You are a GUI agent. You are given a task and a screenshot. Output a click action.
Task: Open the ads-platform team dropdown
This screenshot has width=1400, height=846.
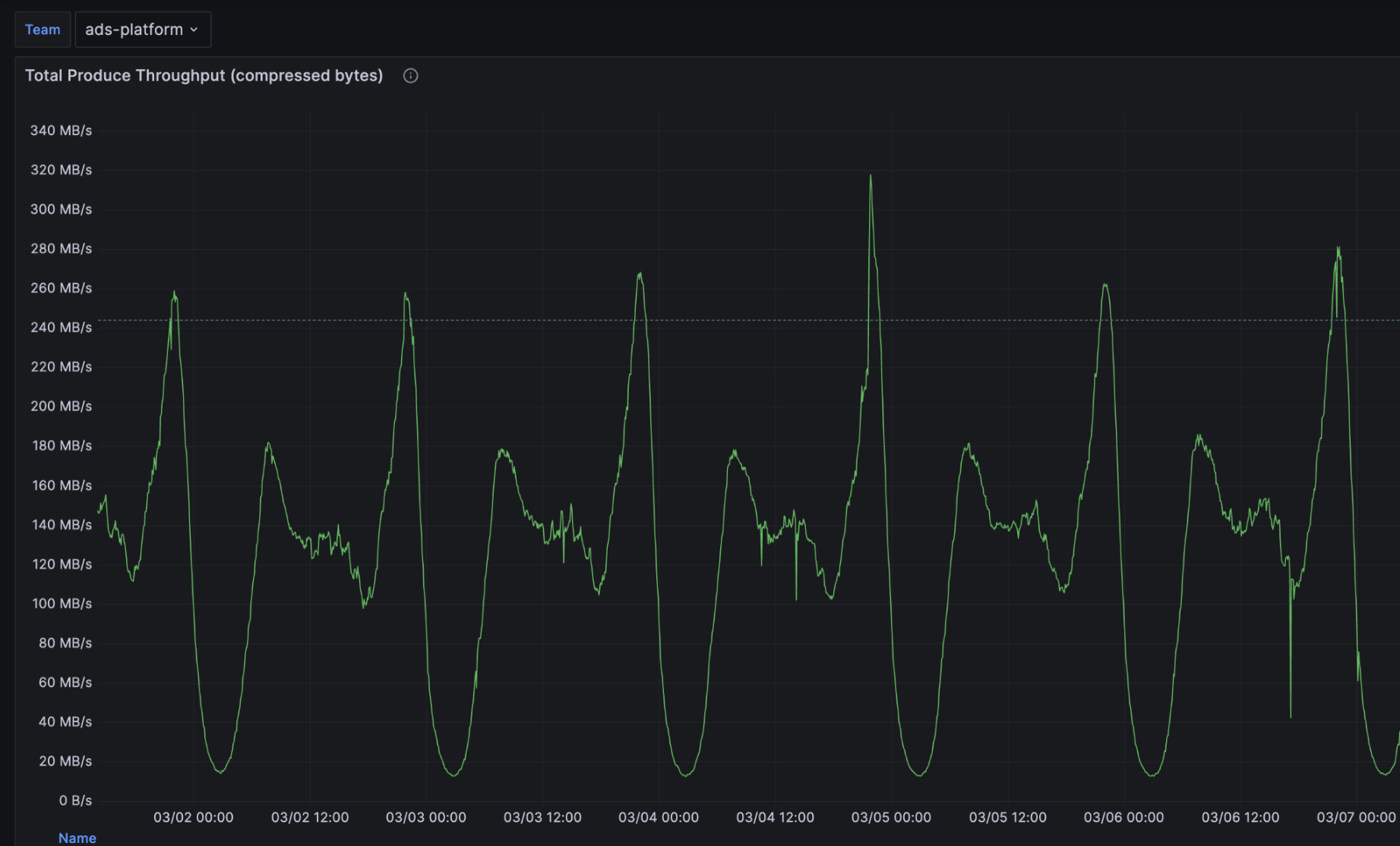[x=143, y=30]
